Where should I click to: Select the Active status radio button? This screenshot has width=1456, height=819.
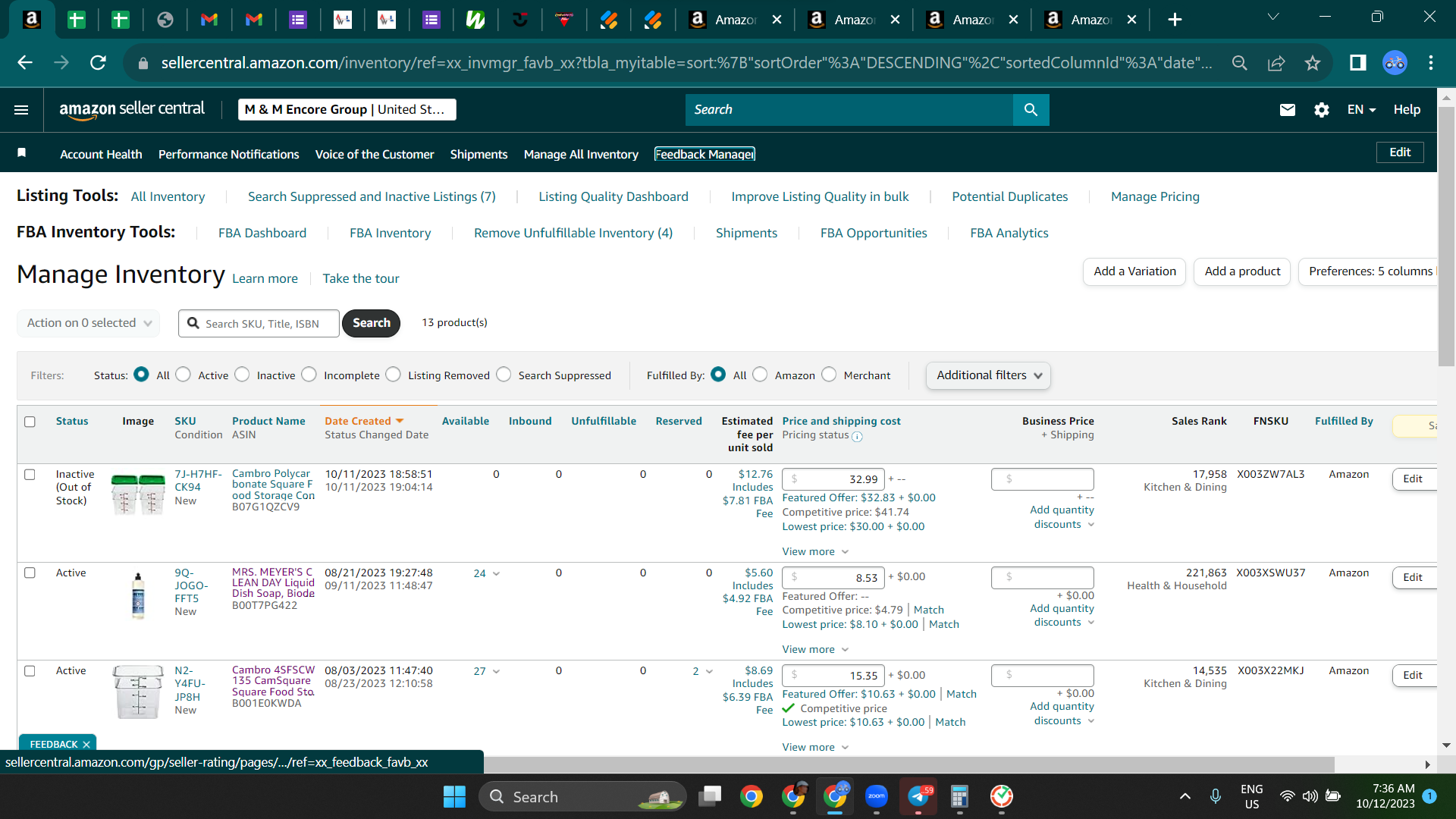point(184,375)
